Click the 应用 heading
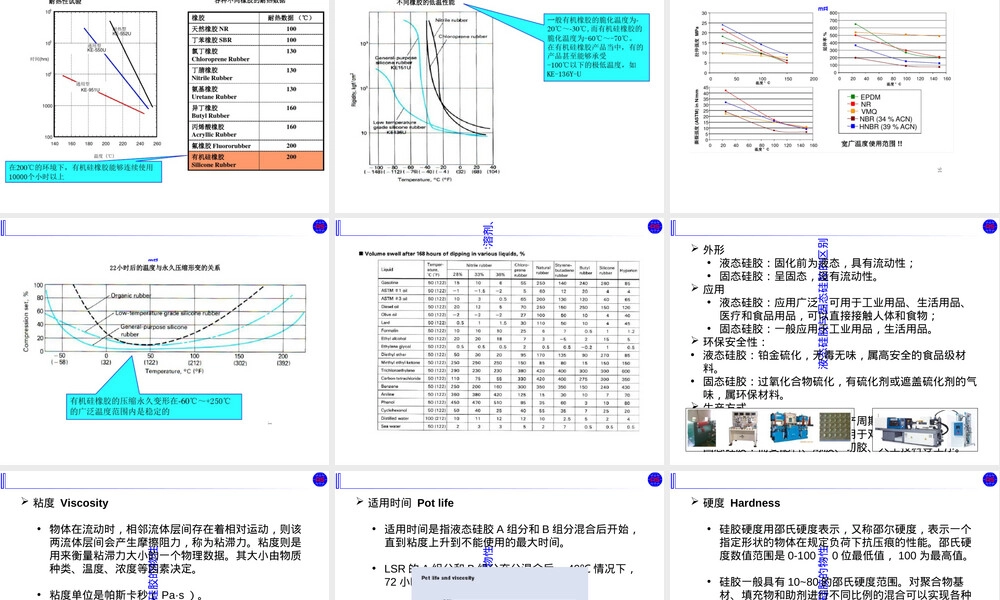The height and width of the screenshot is (600, 1000). 714,289
